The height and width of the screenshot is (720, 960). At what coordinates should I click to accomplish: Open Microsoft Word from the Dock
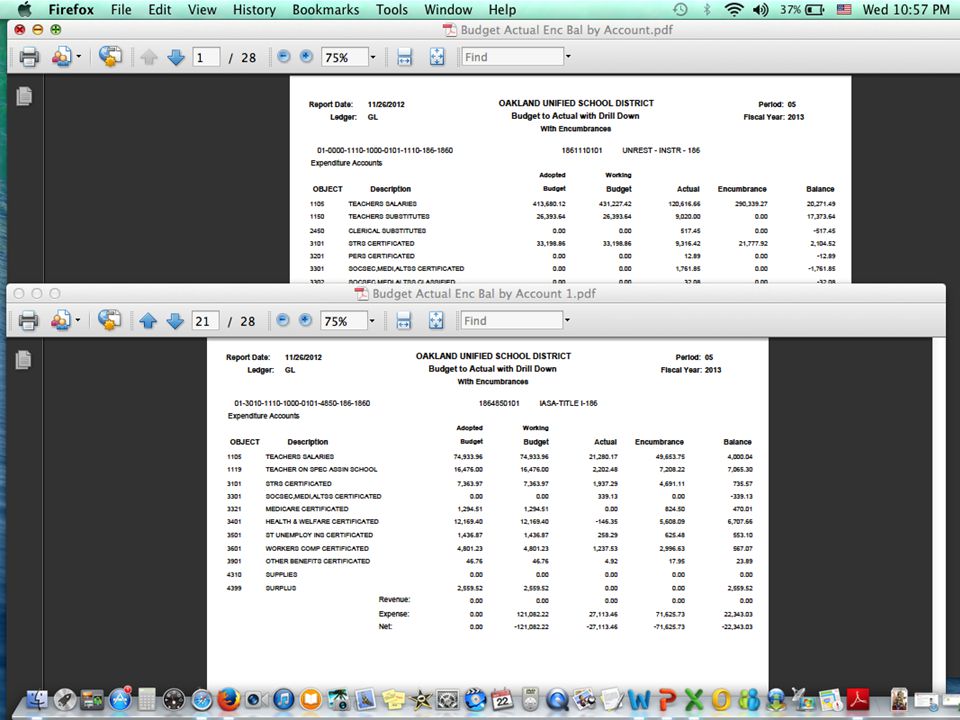pos(639,699)
